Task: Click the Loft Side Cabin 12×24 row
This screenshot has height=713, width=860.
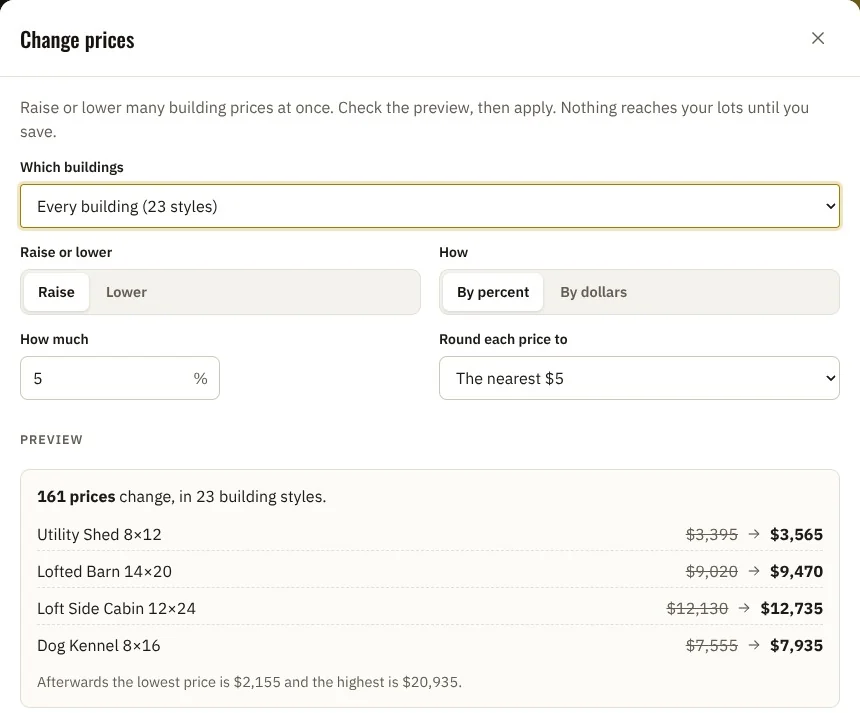Action: pos(429,608)
